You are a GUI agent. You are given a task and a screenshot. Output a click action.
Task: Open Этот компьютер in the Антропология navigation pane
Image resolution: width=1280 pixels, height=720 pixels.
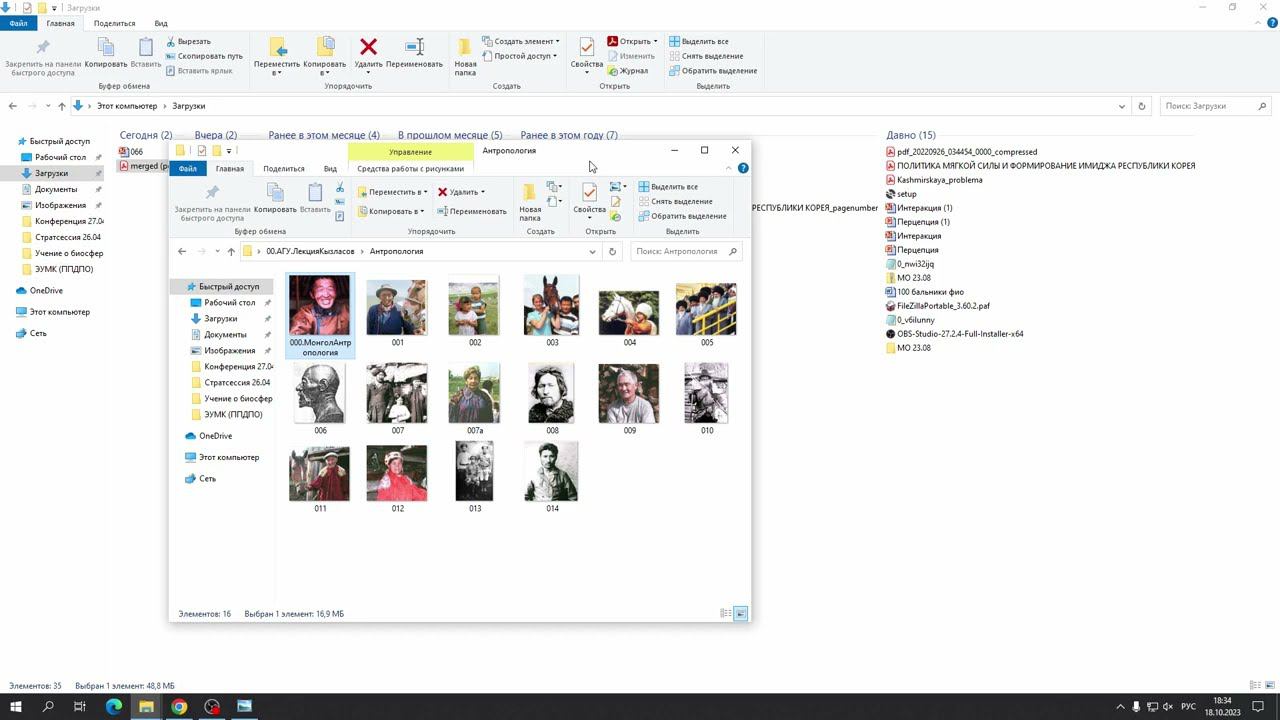[228, 457]
